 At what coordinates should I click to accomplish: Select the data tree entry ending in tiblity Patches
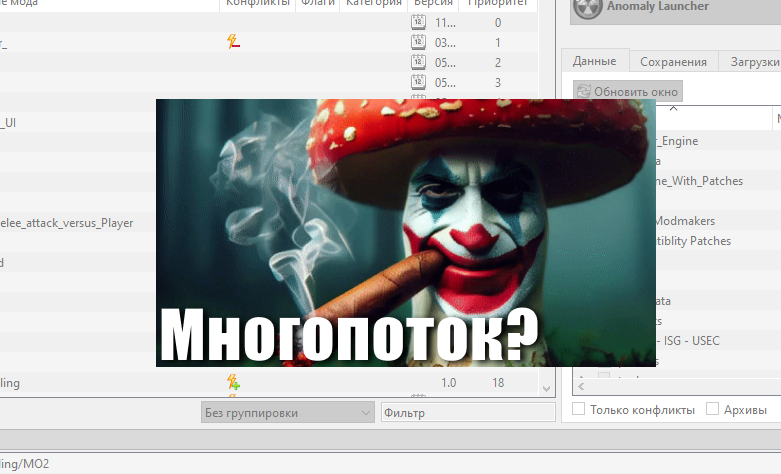[694, 240]
